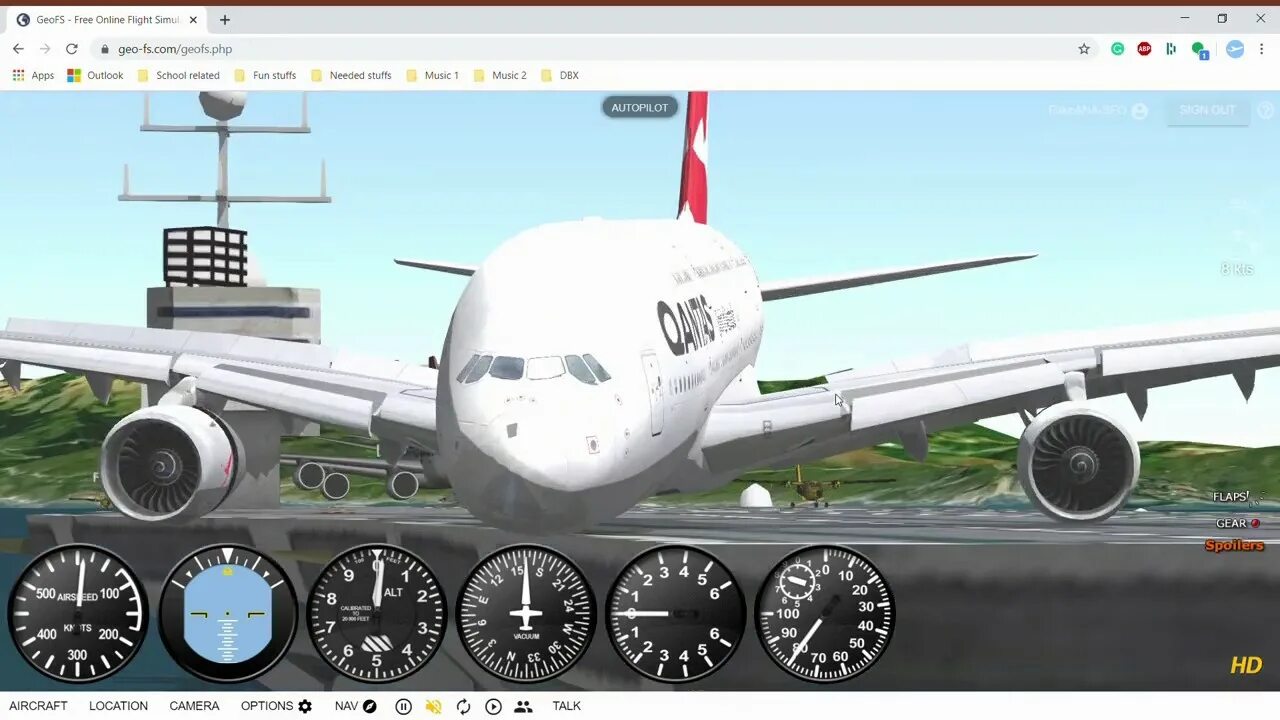Open the user account profile icon
Viewport: 1280px width, 720px height.
pos(1139,111)
